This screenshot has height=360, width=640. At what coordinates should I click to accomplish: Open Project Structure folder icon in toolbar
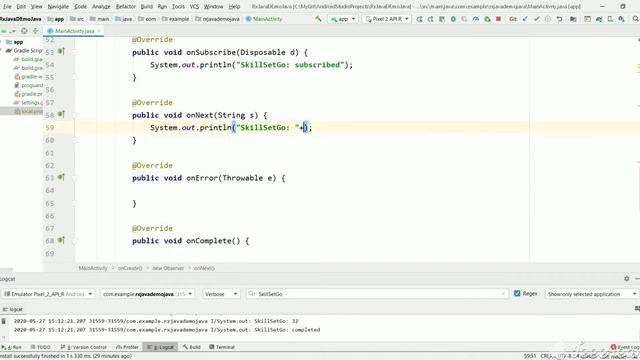573,19
